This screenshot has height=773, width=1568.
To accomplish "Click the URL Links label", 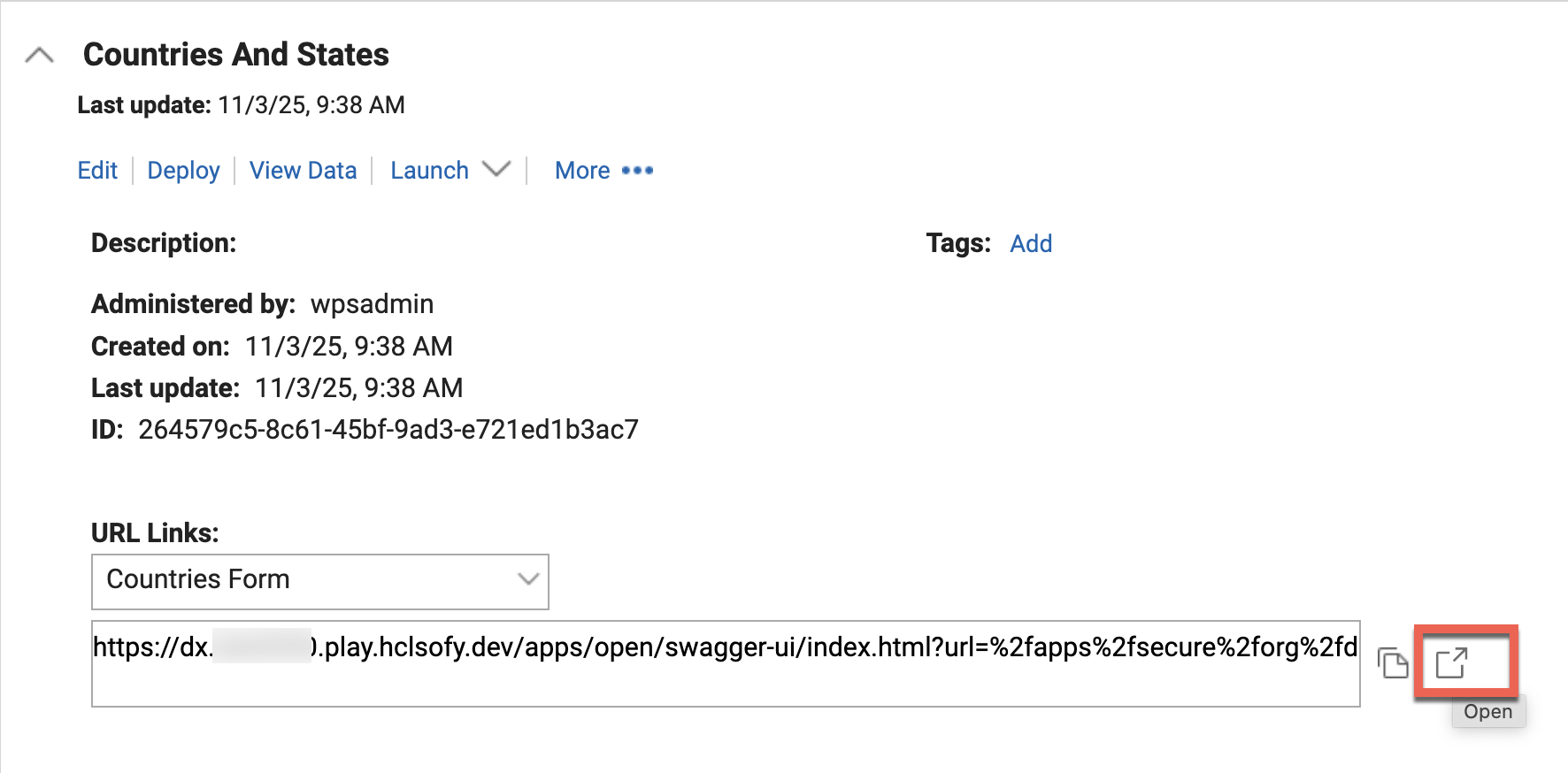I will click(x=155, y=533).
